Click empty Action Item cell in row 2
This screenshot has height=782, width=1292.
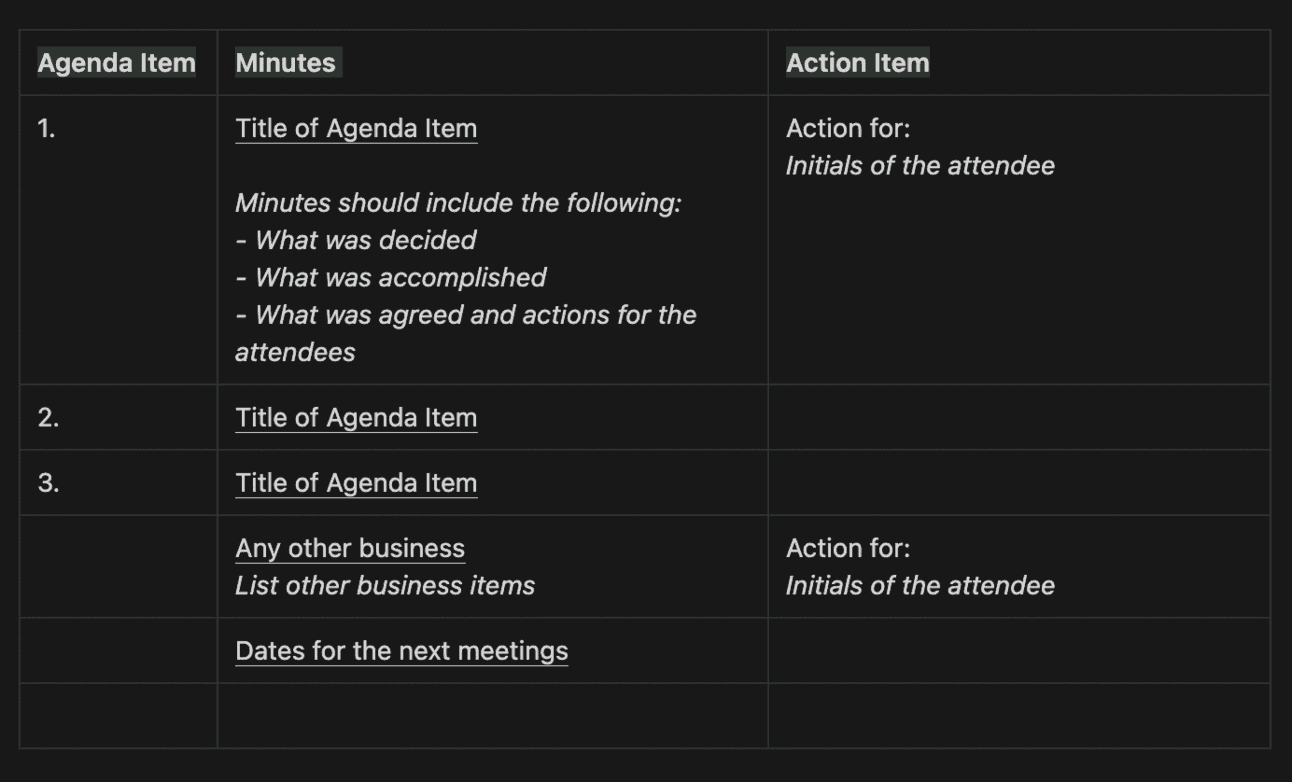[x=1018, y=418]
